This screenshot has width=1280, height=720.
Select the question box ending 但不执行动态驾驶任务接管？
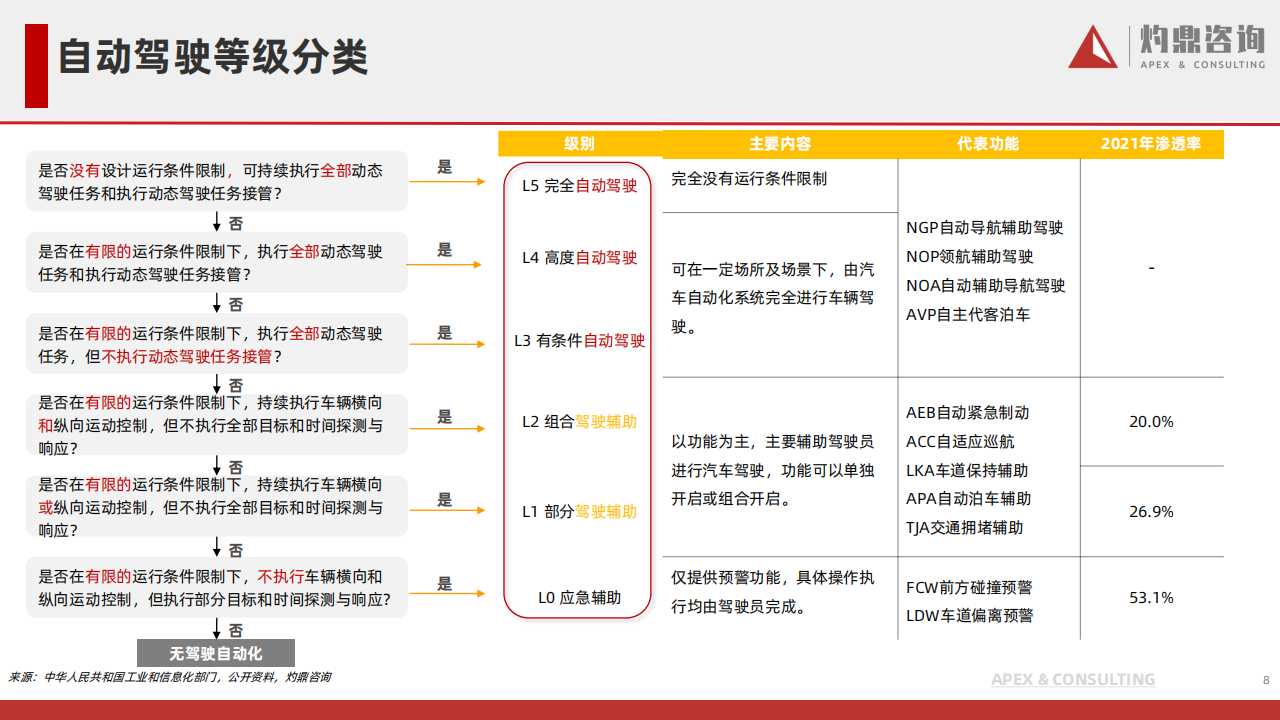(x=217, y=344)
